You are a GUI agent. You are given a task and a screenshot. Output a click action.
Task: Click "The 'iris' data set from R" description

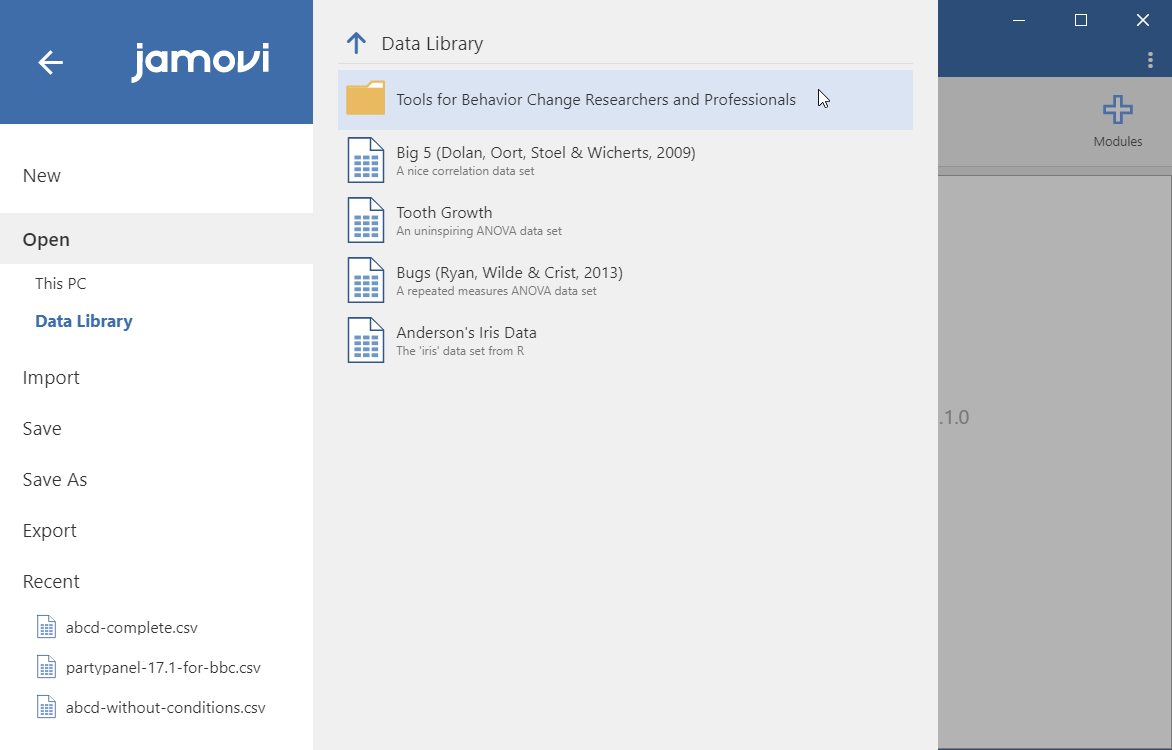[460, 351]
